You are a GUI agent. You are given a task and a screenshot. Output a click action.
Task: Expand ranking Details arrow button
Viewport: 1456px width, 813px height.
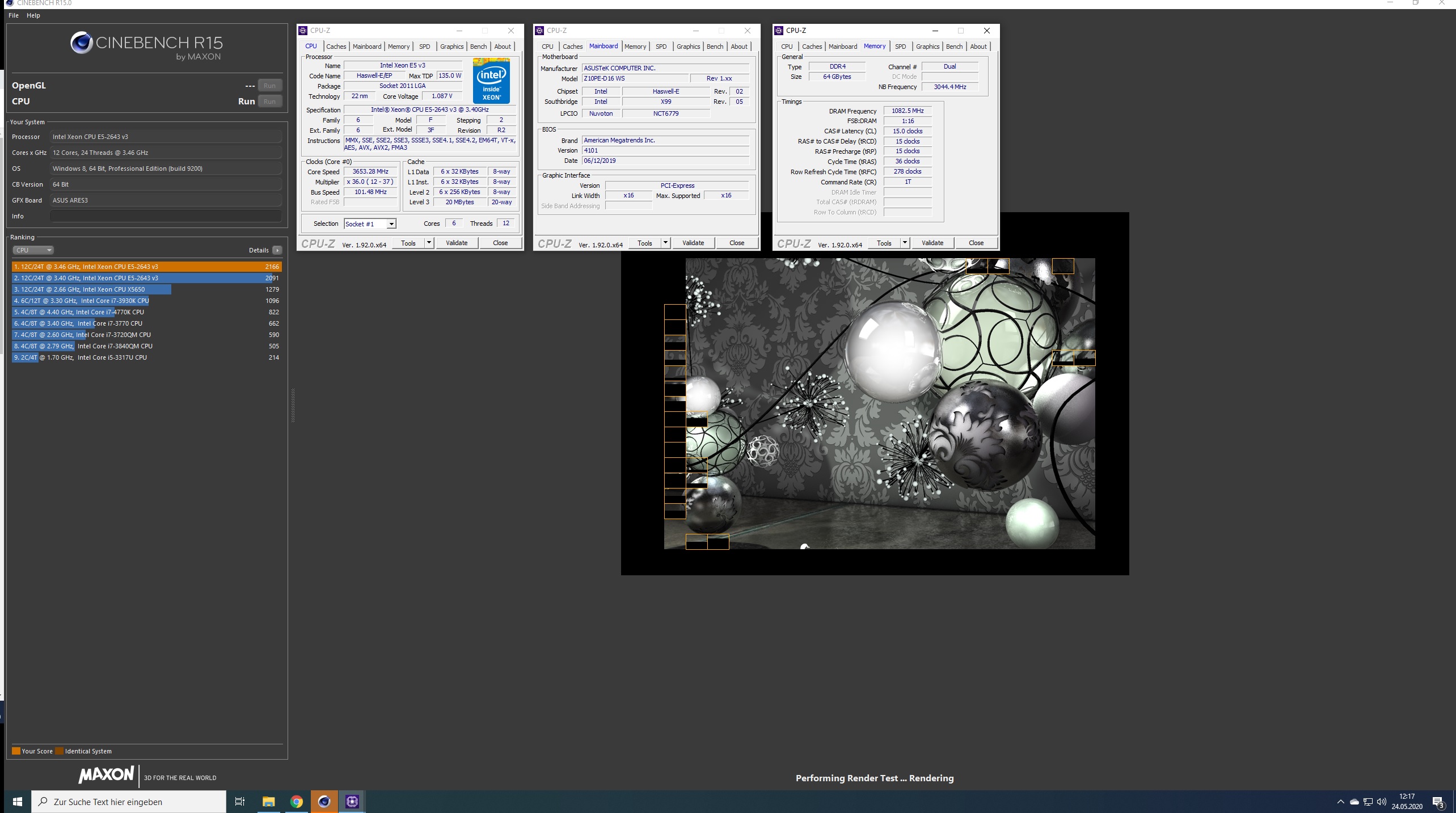(x=277, y=250)
